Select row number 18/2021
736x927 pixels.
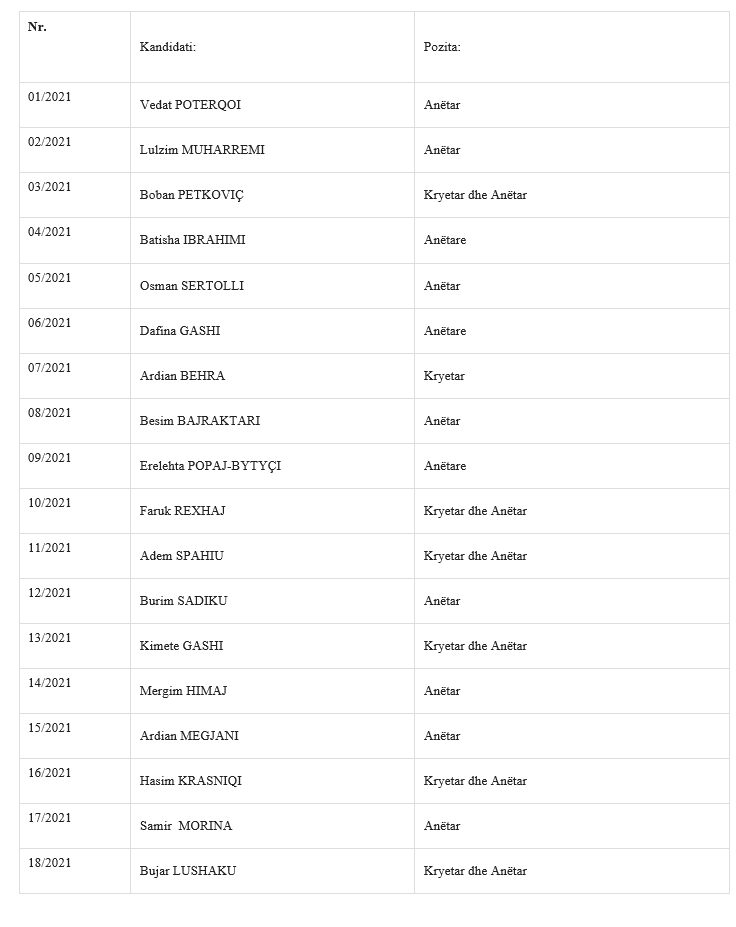[49, 863]
